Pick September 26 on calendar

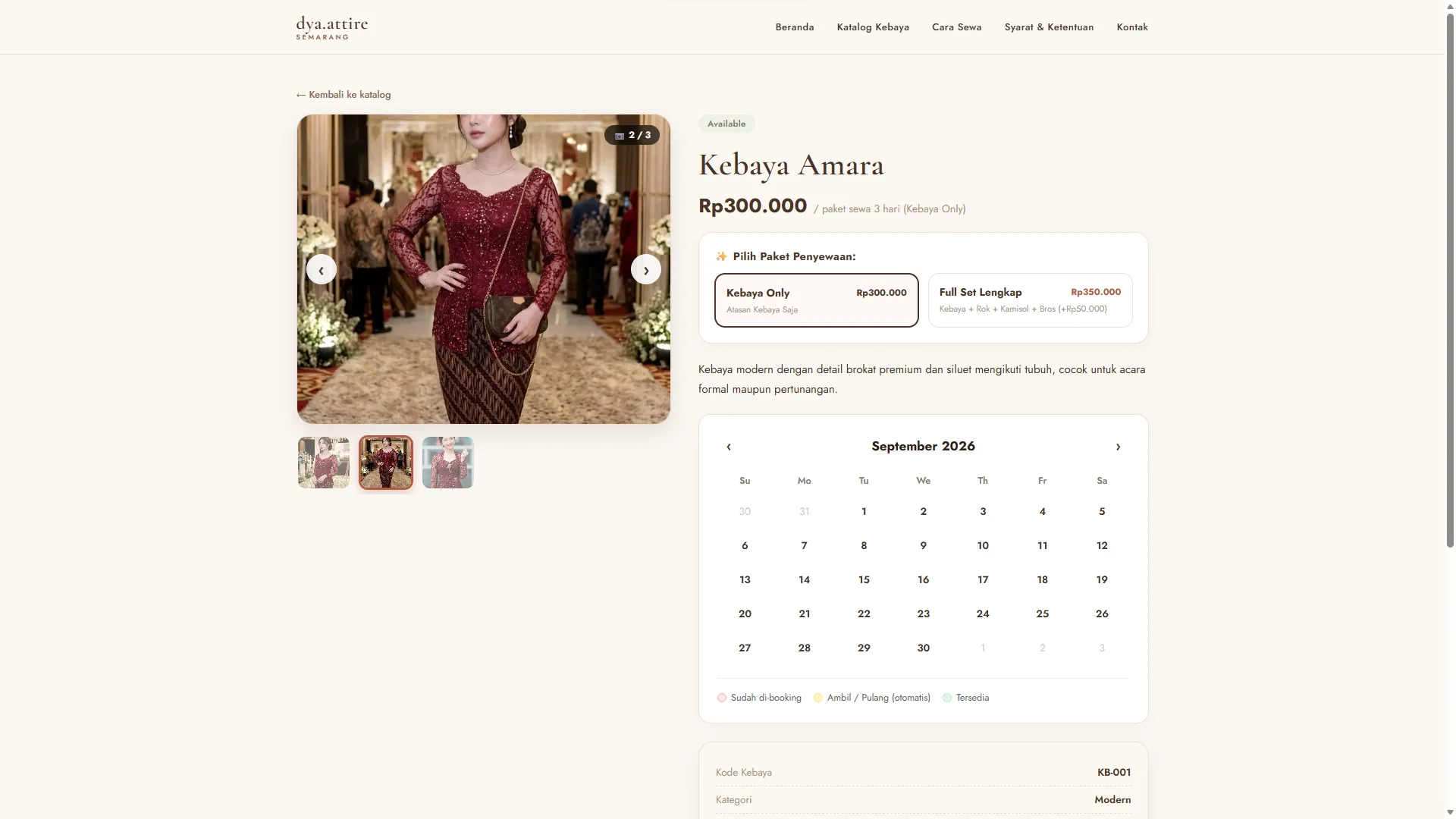click(x=1102, y=614)
